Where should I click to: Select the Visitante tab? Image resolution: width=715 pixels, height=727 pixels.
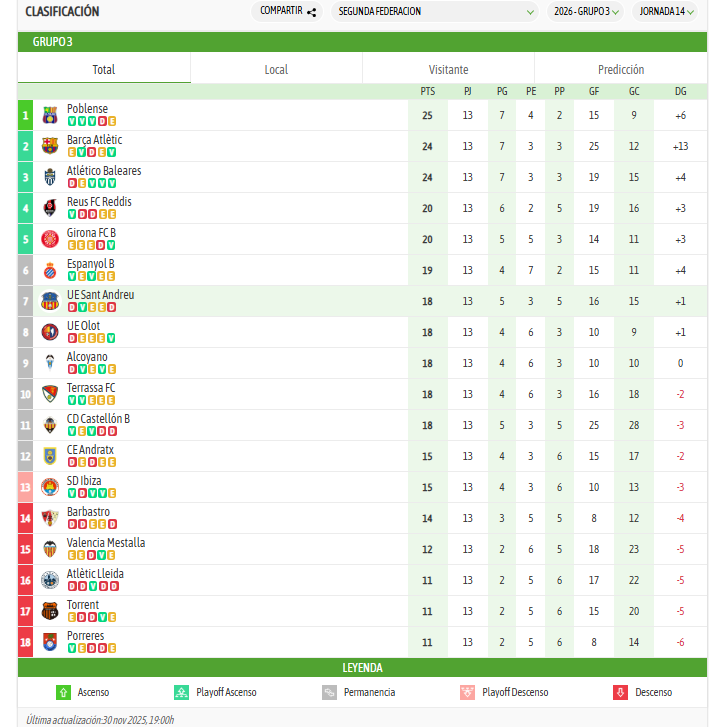448,69
